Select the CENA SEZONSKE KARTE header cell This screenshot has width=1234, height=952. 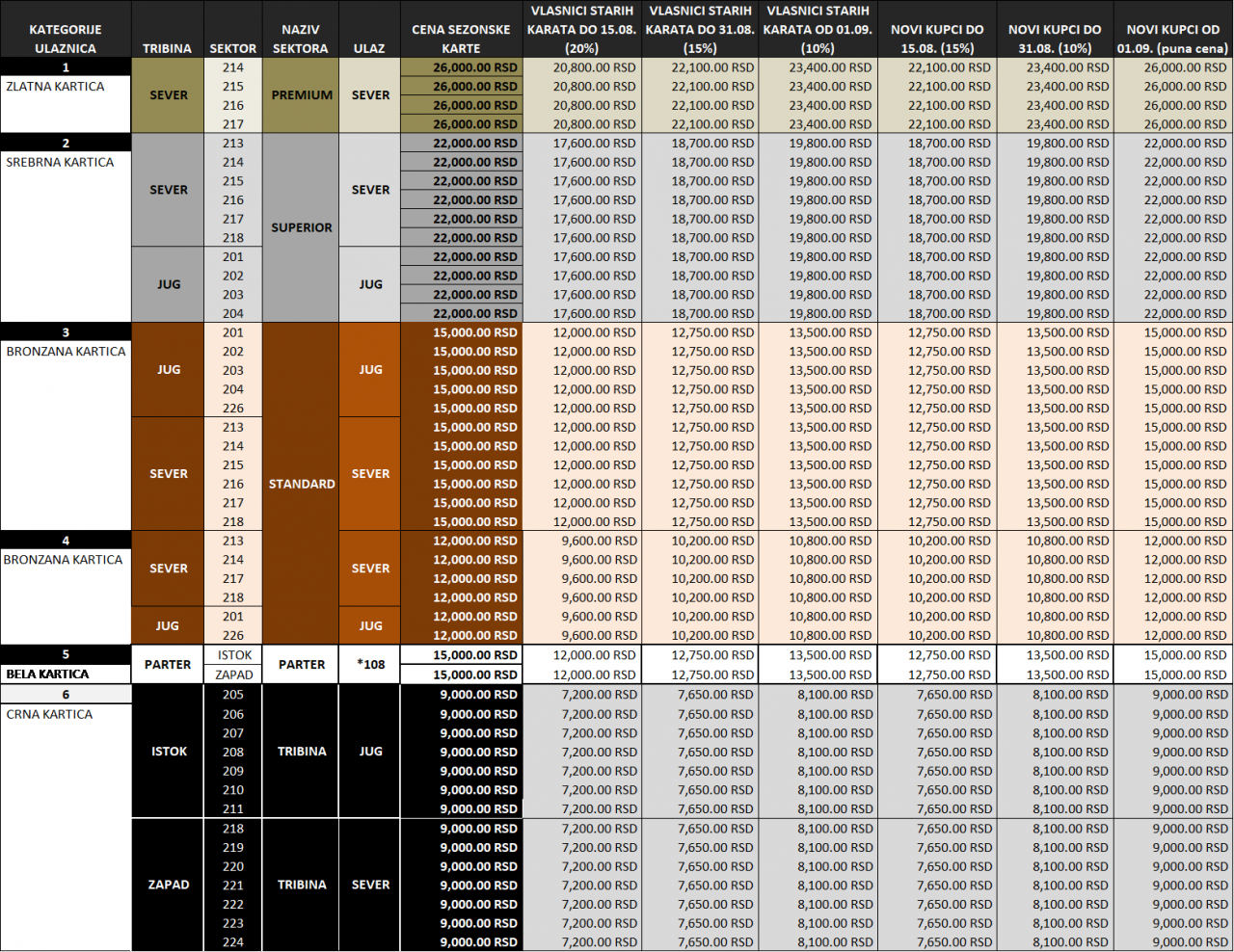coord(461,39)
